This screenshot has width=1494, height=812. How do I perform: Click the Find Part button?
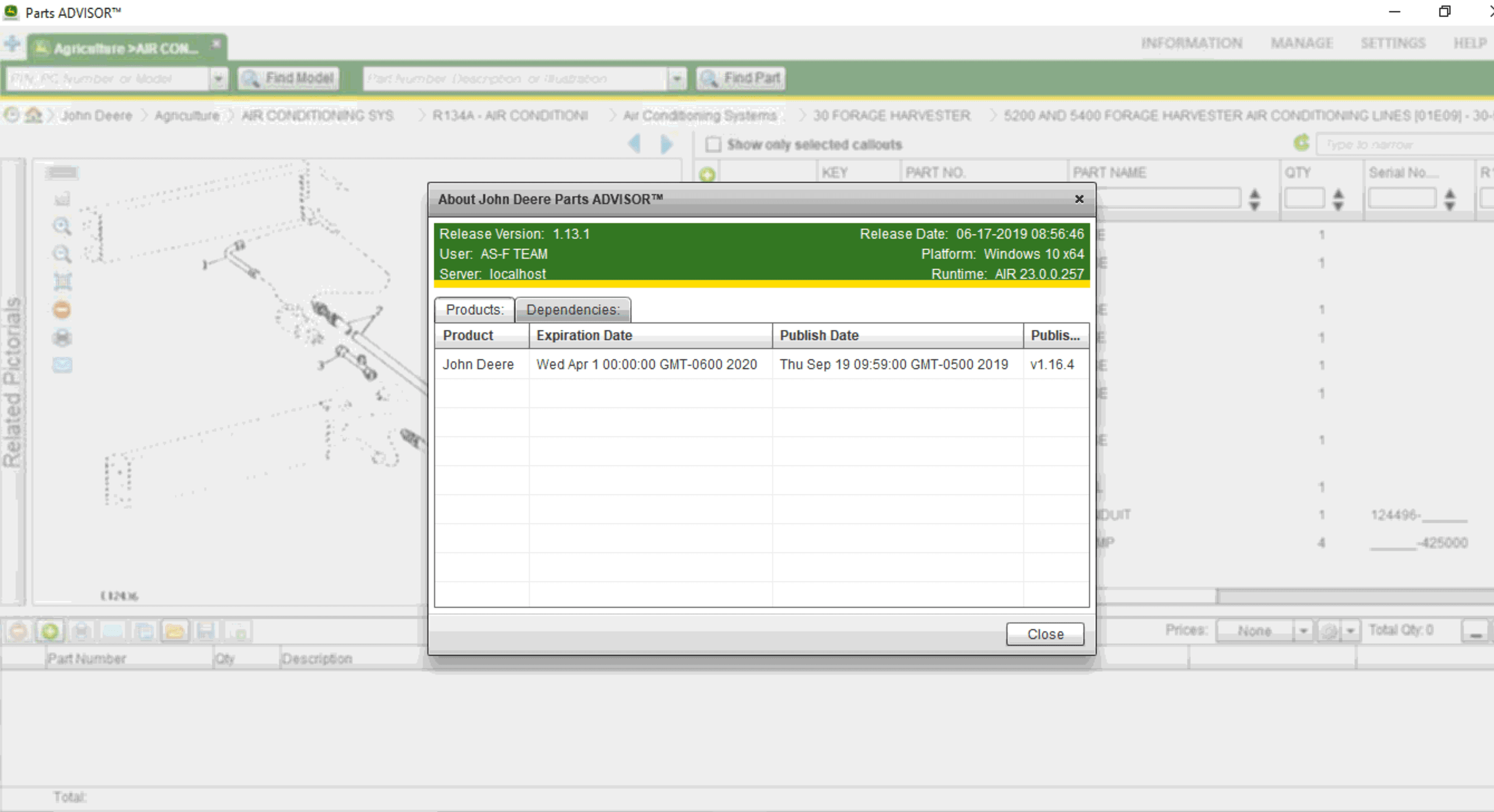tap(741, 78)
